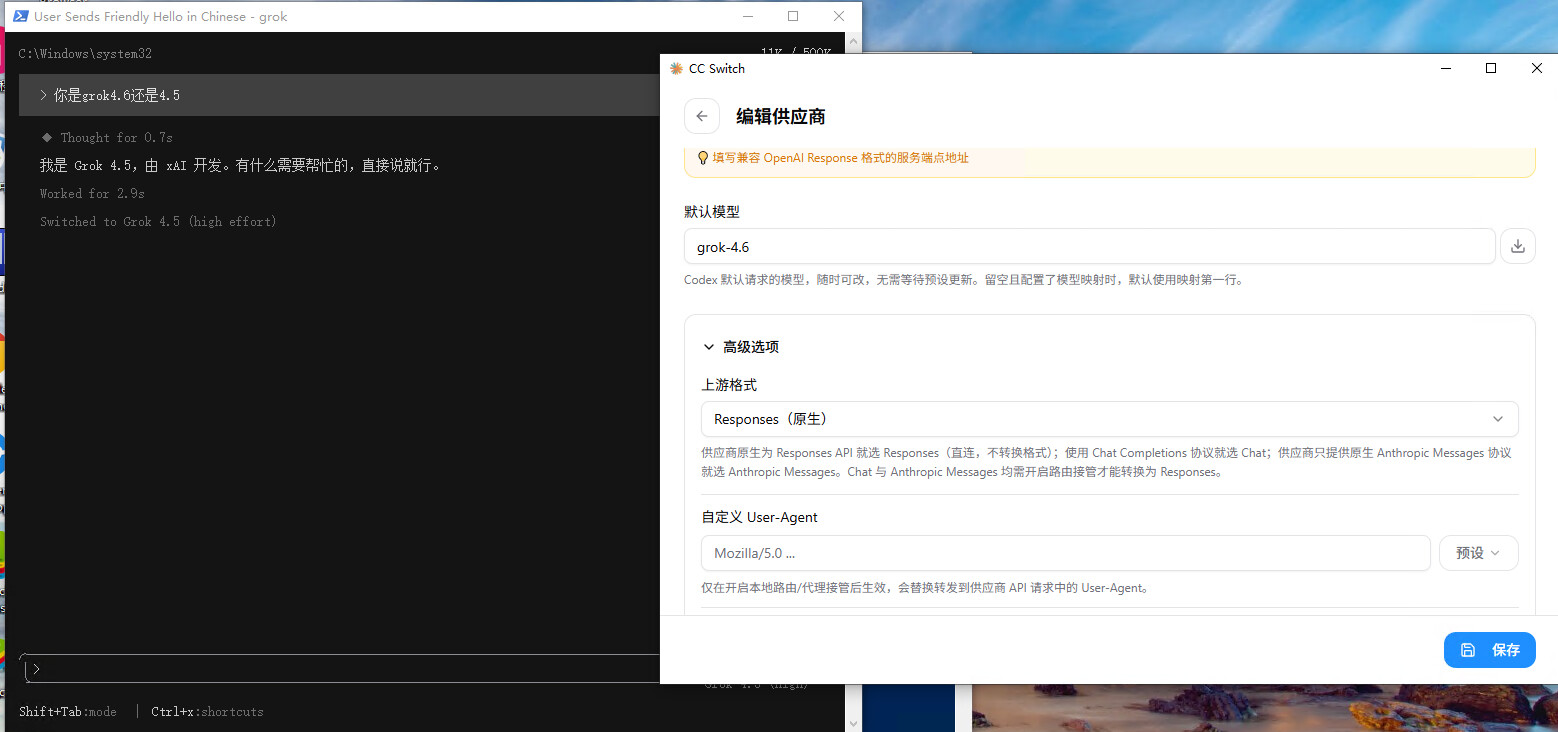Focus the prompt input box in the grok terminal

click(340, 669)
